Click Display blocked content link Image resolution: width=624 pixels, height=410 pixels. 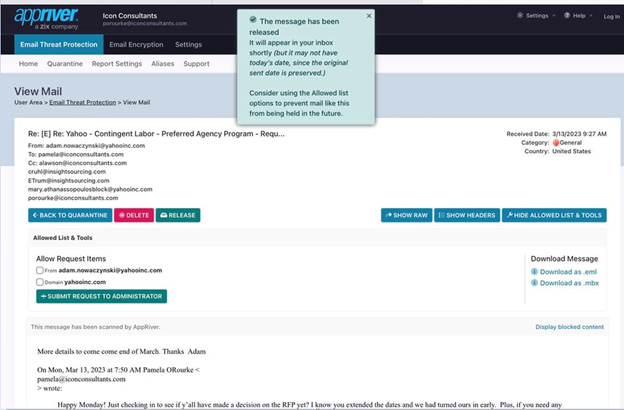[x=569, y=327]
